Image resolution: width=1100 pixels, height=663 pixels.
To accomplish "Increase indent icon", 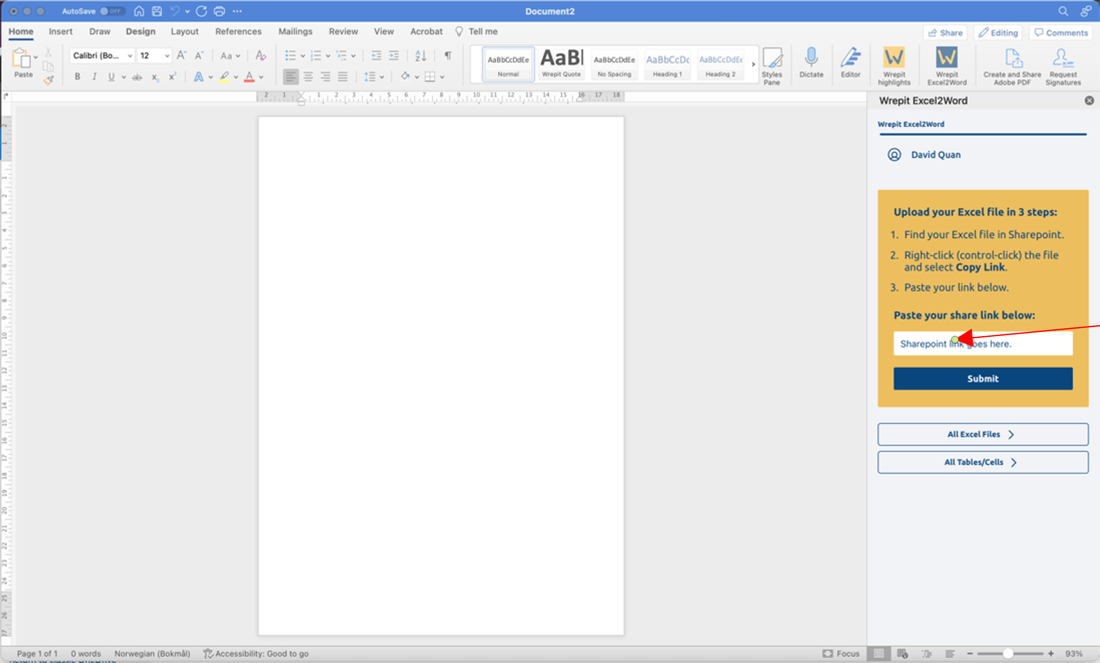I will [x=394, y=55].
